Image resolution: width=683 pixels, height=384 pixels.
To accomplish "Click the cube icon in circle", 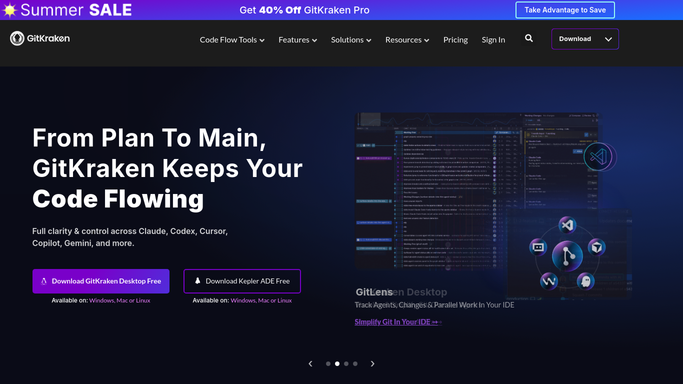I will (x=596, y=247).
